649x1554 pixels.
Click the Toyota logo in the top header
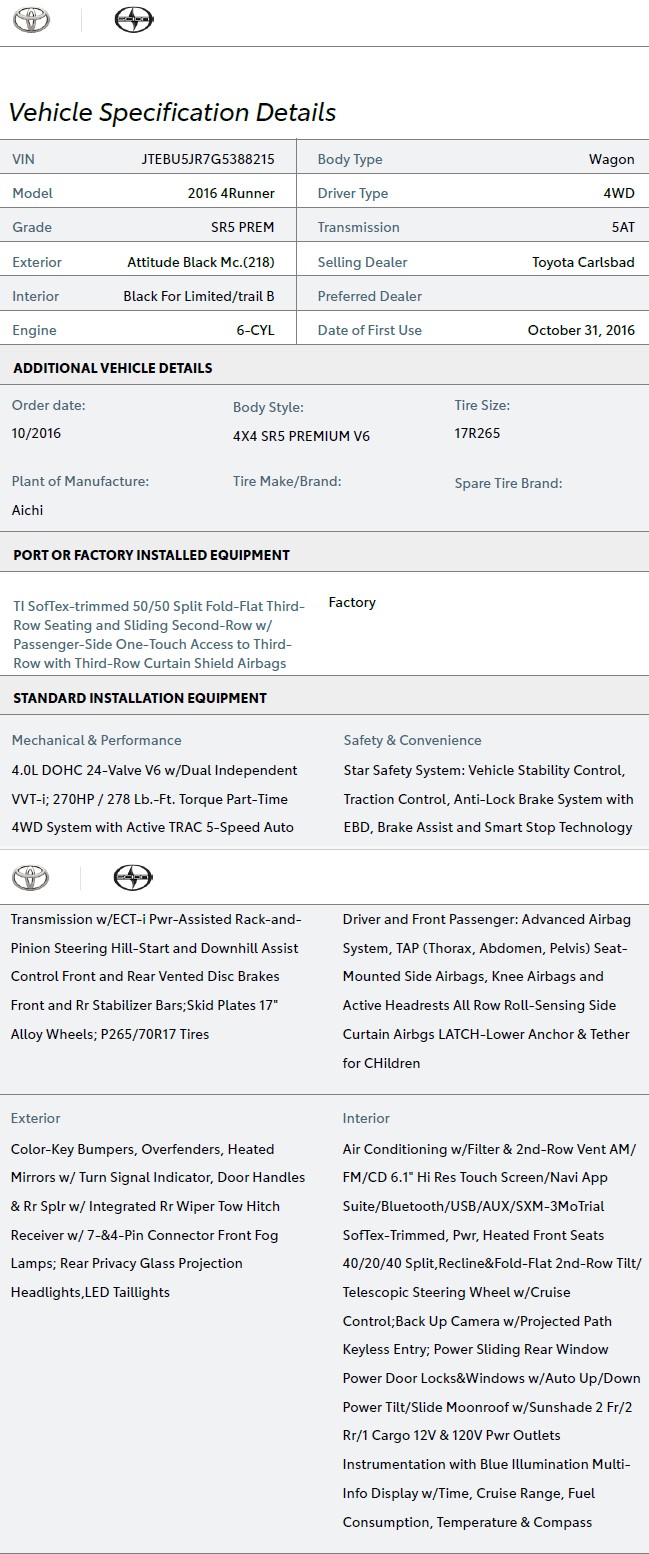coord(30,20)
